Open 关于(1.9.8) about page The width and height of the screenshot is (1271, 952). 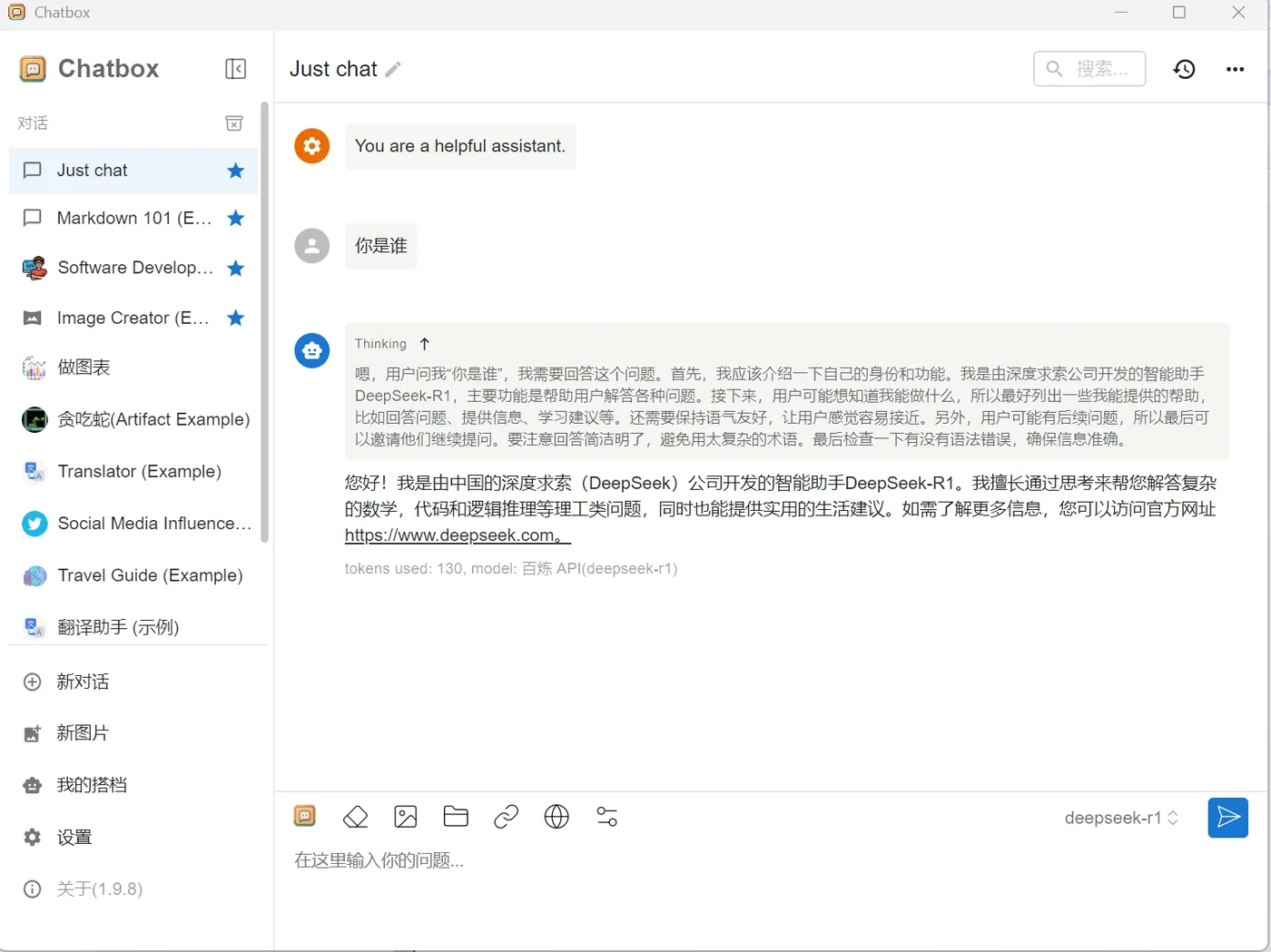coord(136,888)
